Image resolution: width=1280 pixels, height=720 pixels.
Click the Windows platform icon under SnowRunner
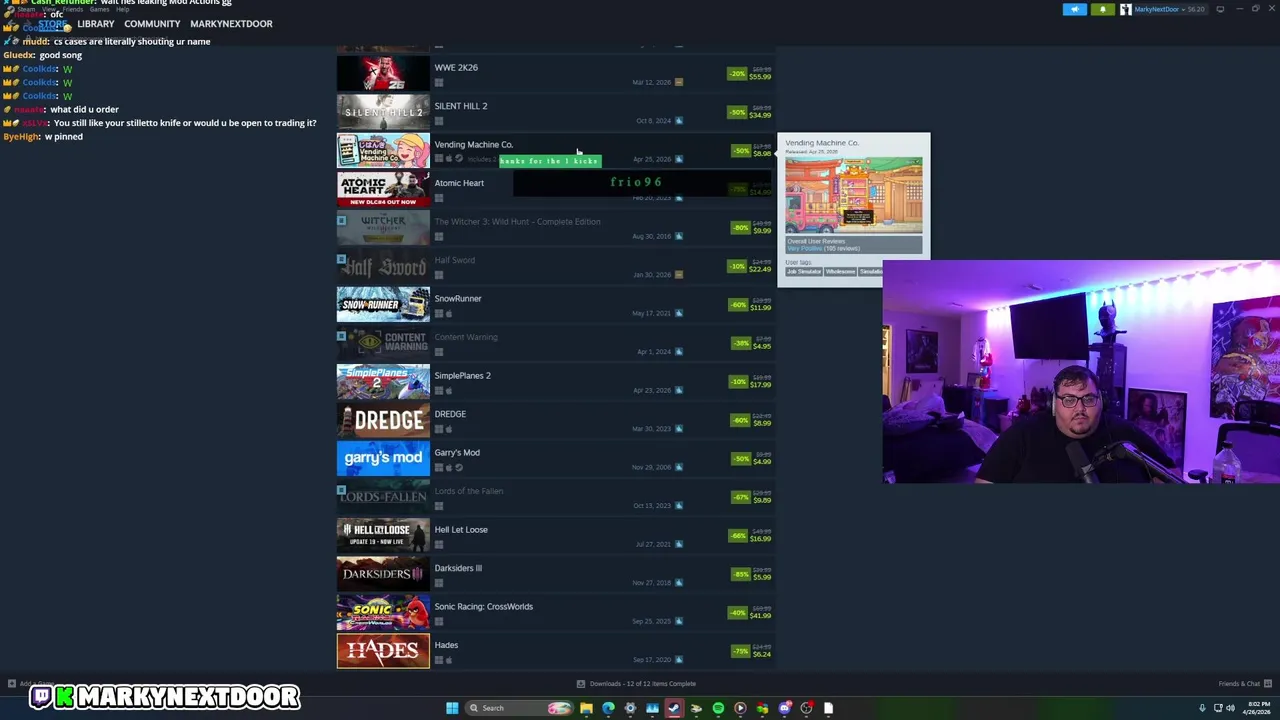[438, 314]
